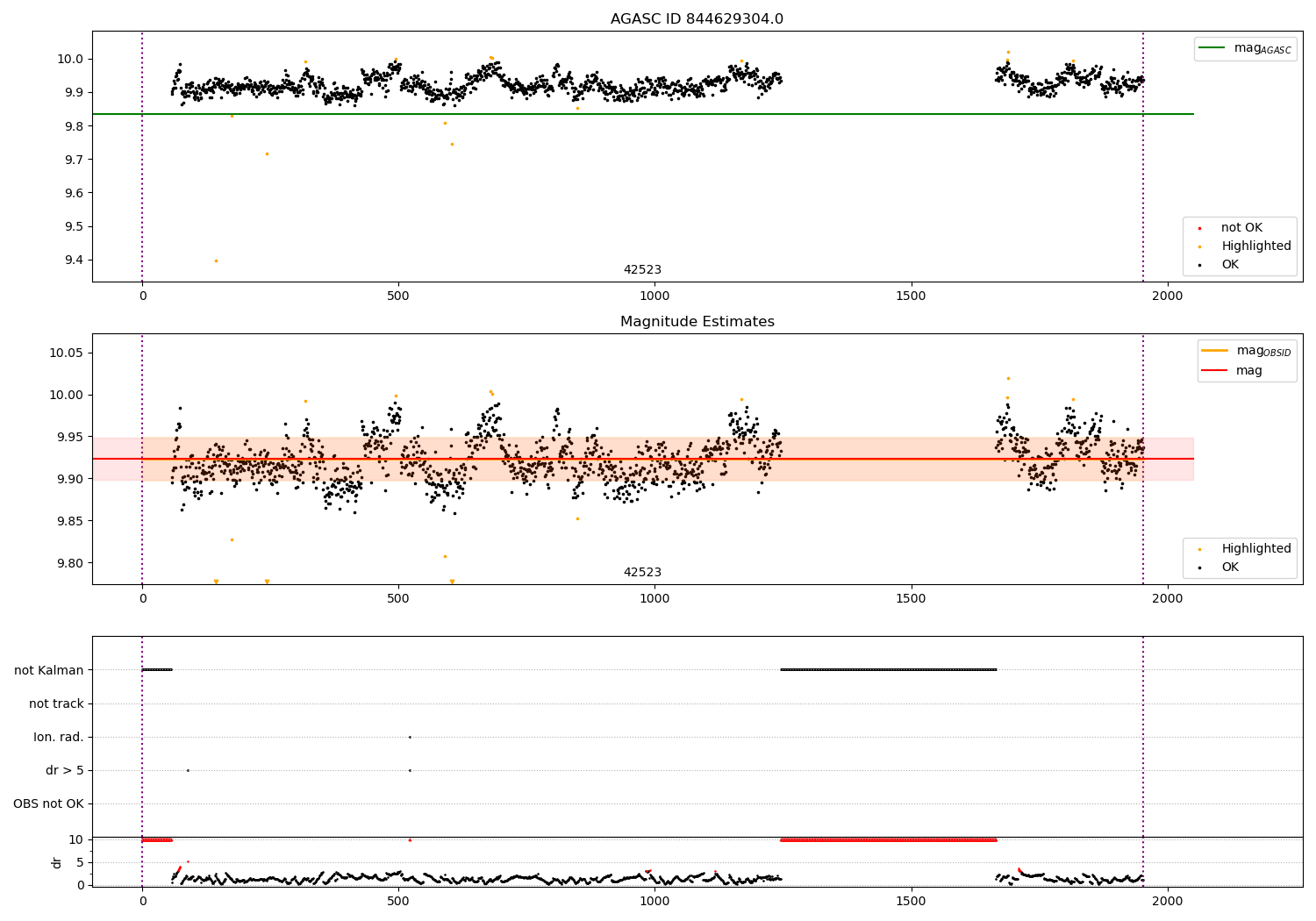This screenshot has width=1316, height=921.
Task: Click the '9.85' y-tick on Magnitude Estimates plot
Action: [x=70, y=521]
